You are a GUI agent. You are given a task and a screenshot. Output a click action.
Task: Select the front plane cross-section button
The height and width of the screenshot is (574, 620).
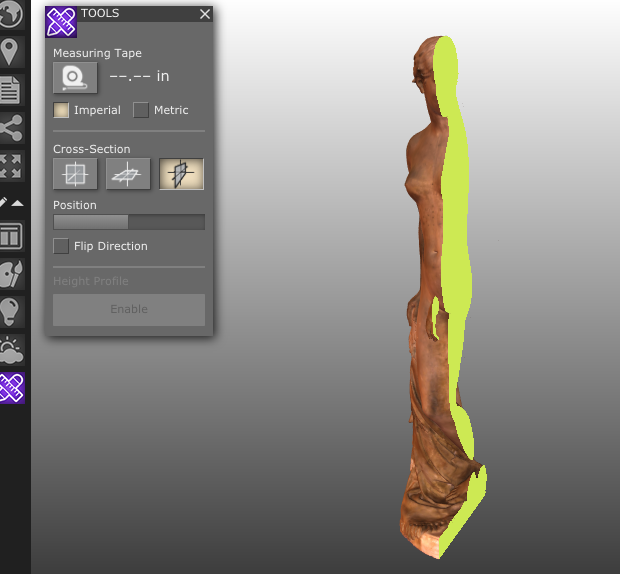(75, 174)
